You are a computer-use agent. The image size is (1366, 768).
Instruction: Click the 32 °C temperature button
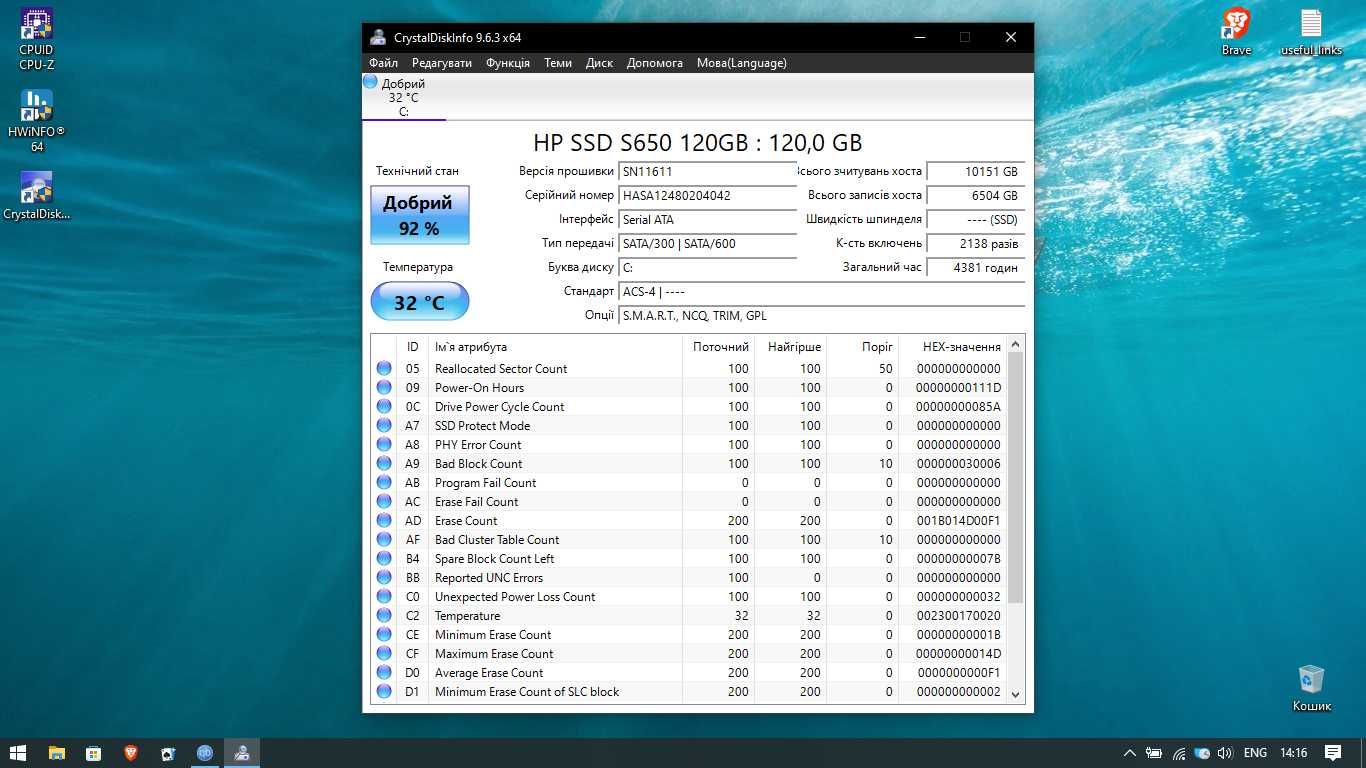(419, 301)
